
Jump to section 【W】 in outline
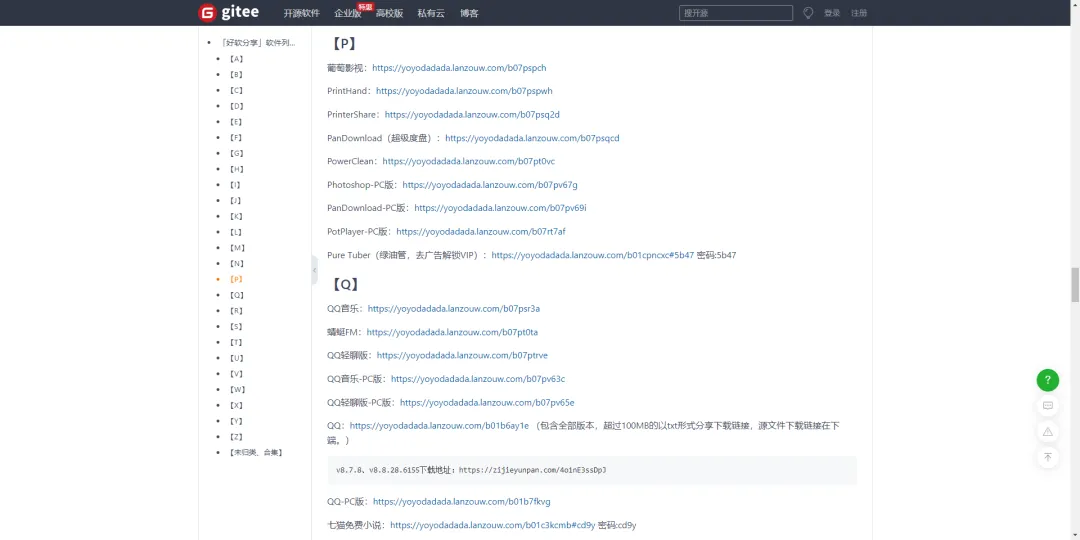pos(237,389)
